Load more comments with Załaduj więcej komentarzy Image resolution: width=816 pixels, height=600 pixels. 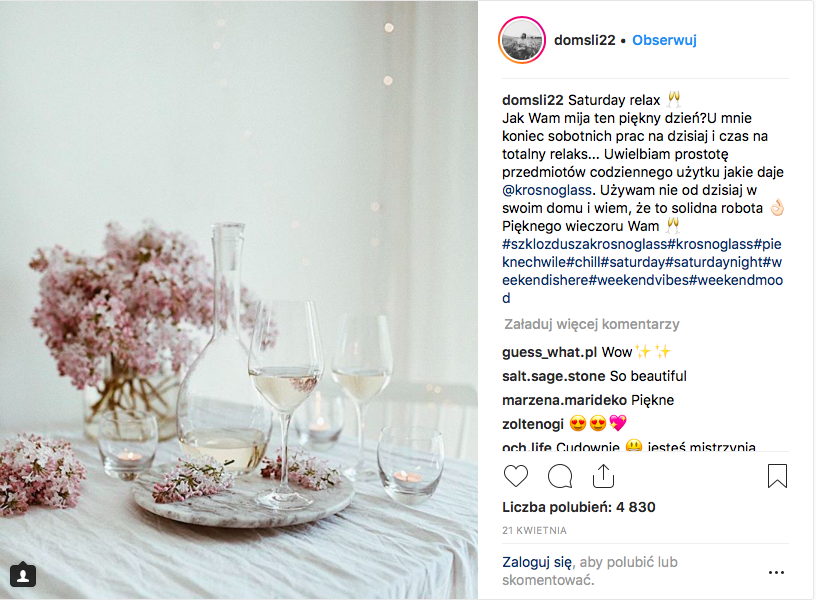592,324
